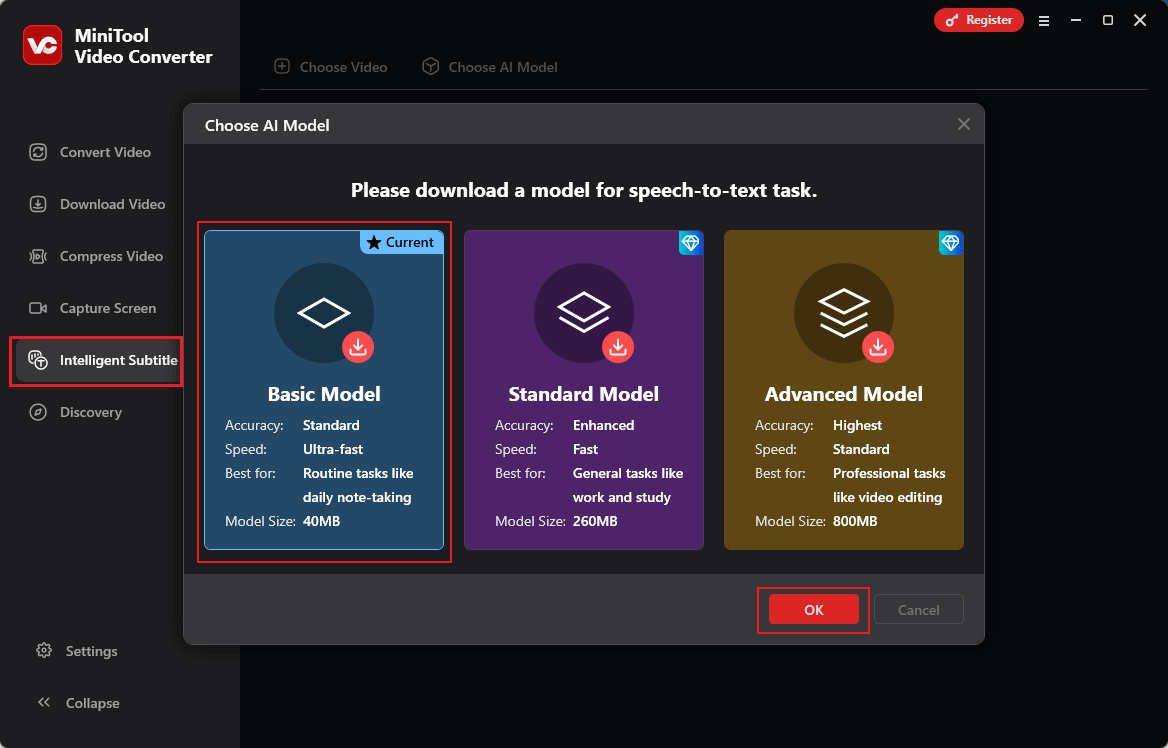Click the Compress Video sidebar icon
Viewport: 1168px width, 748px height.
(x=38, y=256)
